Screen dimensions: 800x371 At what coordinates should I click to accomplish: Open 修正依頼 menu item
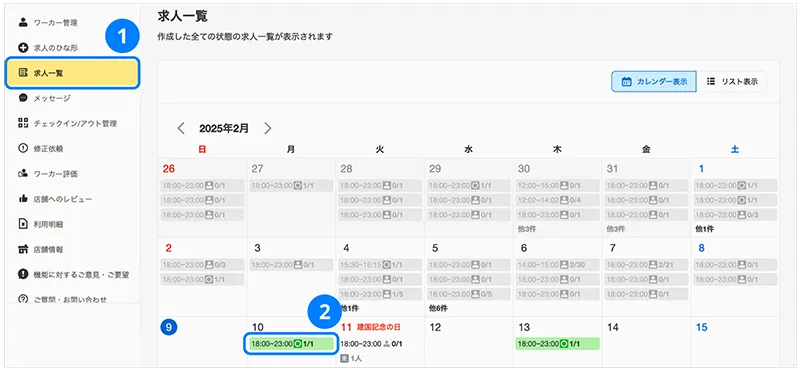click(x=48, y=149)
